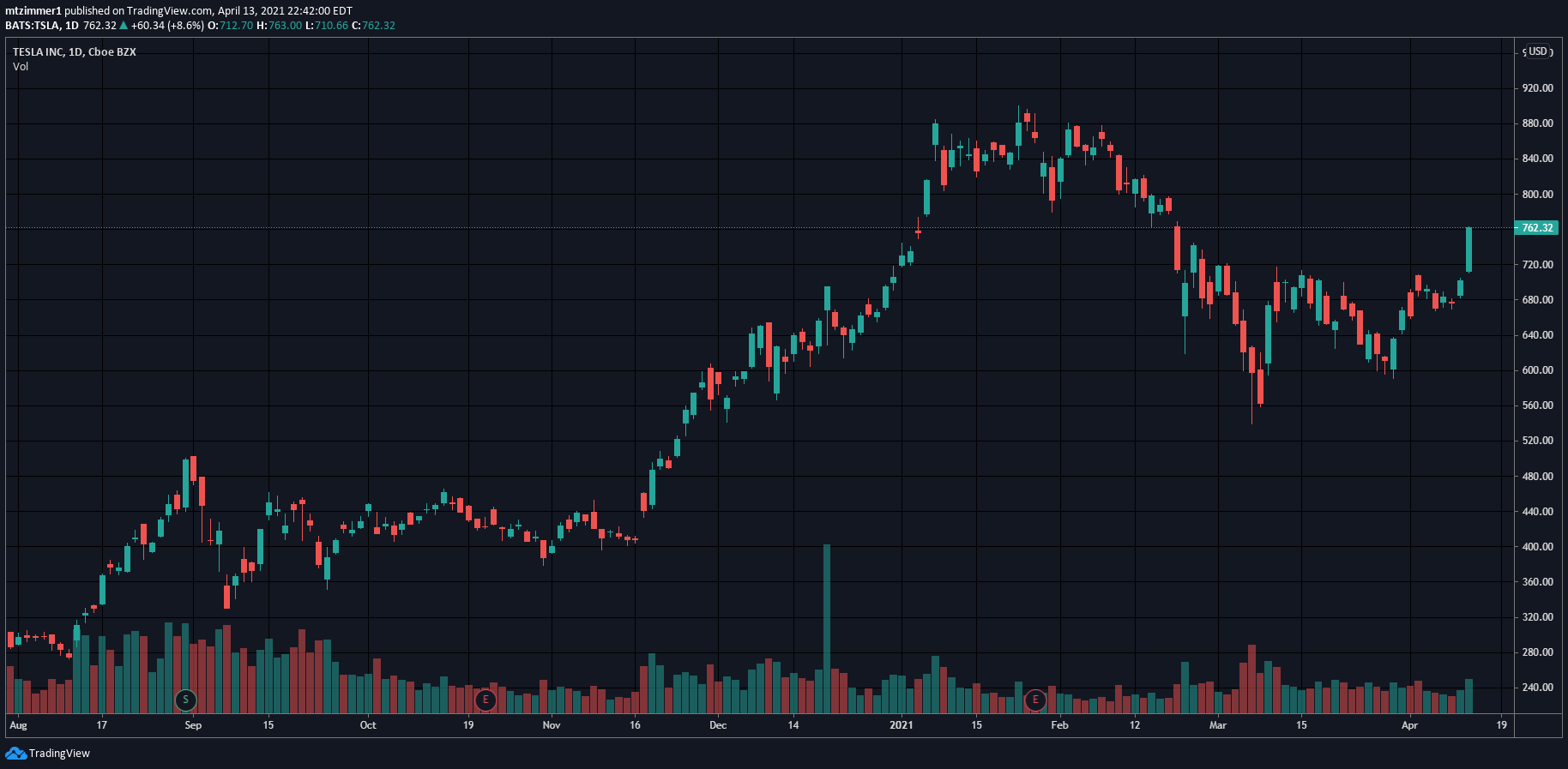Open the mtzimmer1 author name

coord(33,11)
